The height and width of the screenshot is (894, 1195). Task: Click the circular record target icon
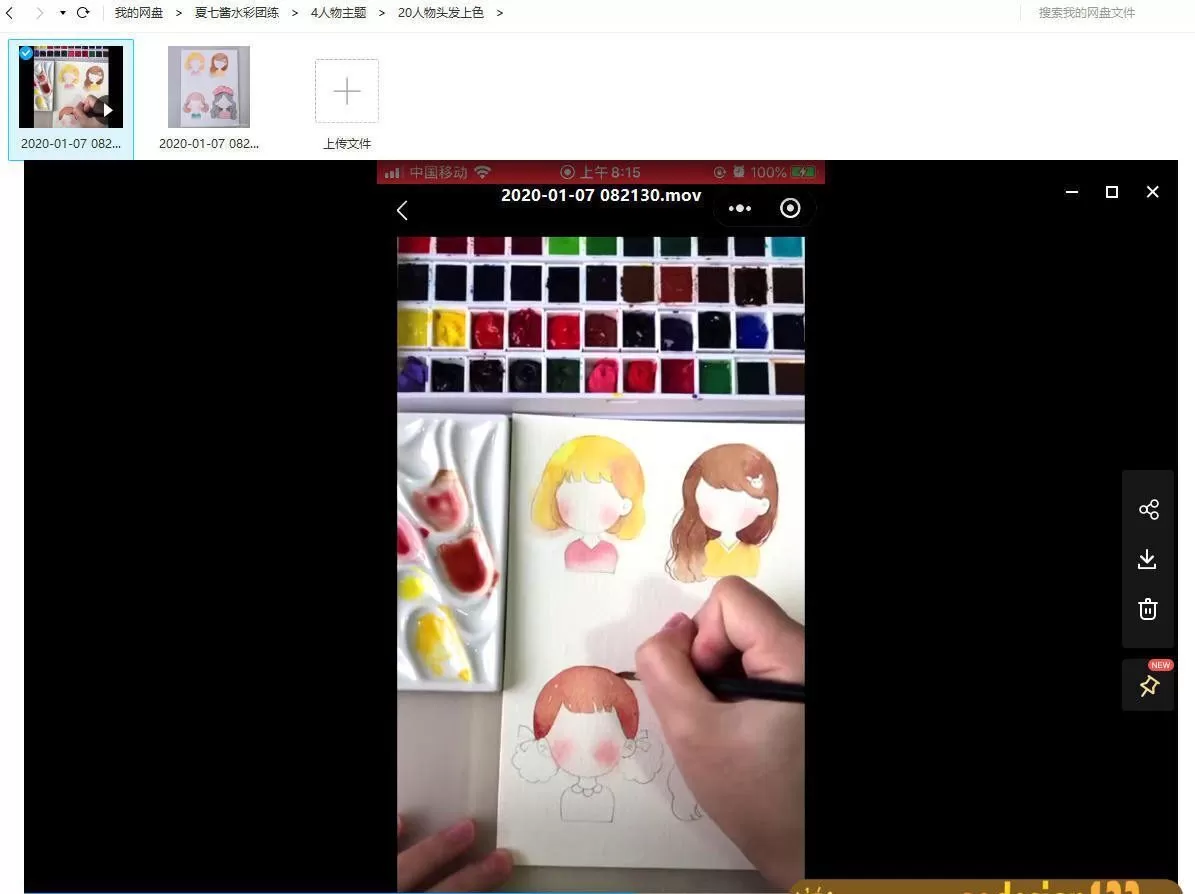[790, 208]
